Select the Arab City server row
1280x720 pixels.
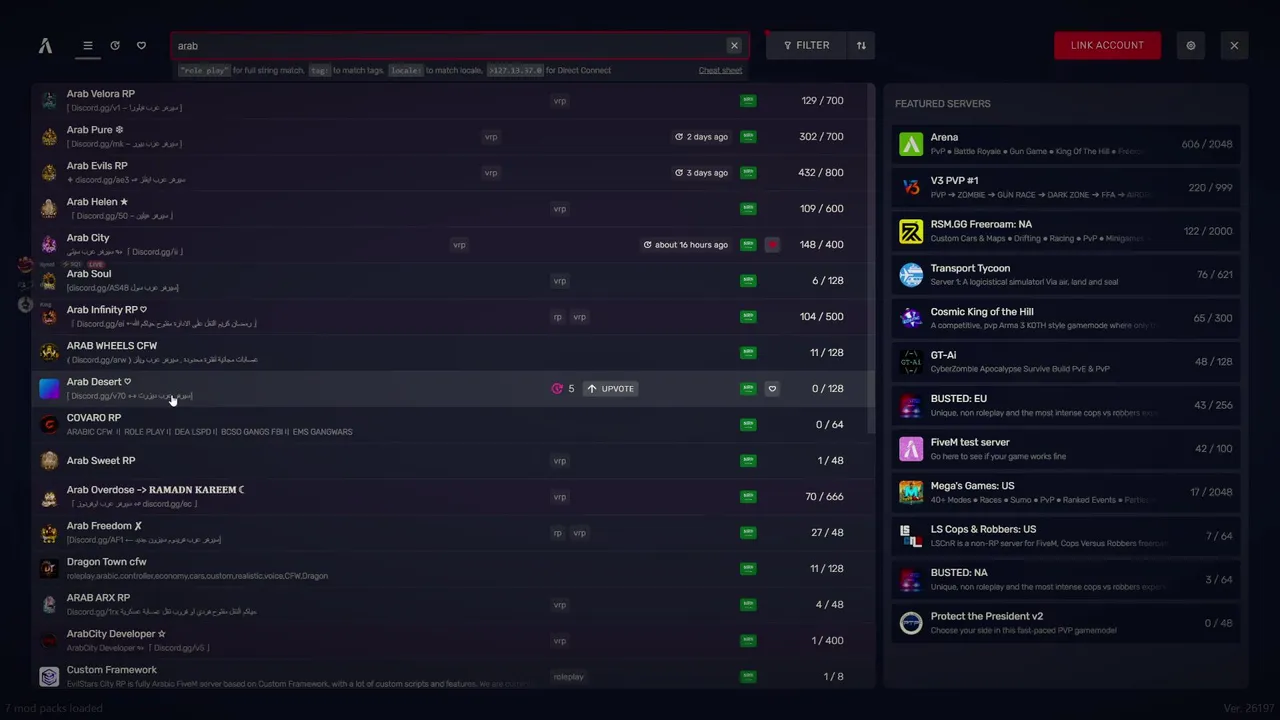tap(300, 244)
